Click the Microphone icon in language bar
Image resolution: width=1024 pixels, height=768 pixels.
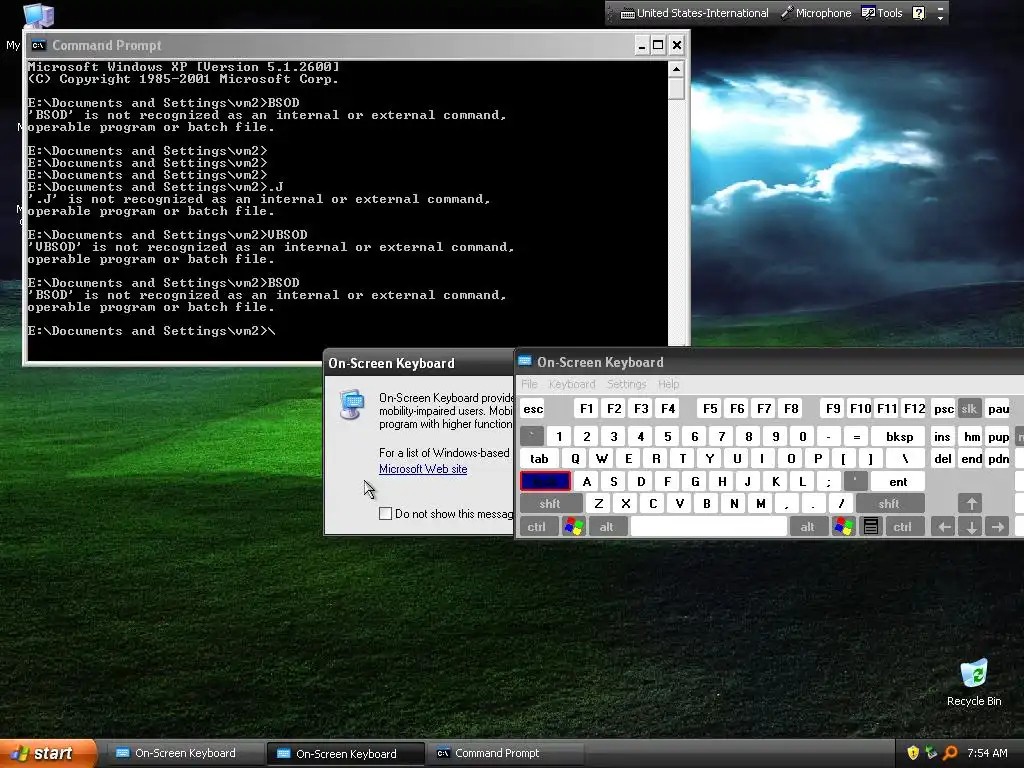point(787,12)
